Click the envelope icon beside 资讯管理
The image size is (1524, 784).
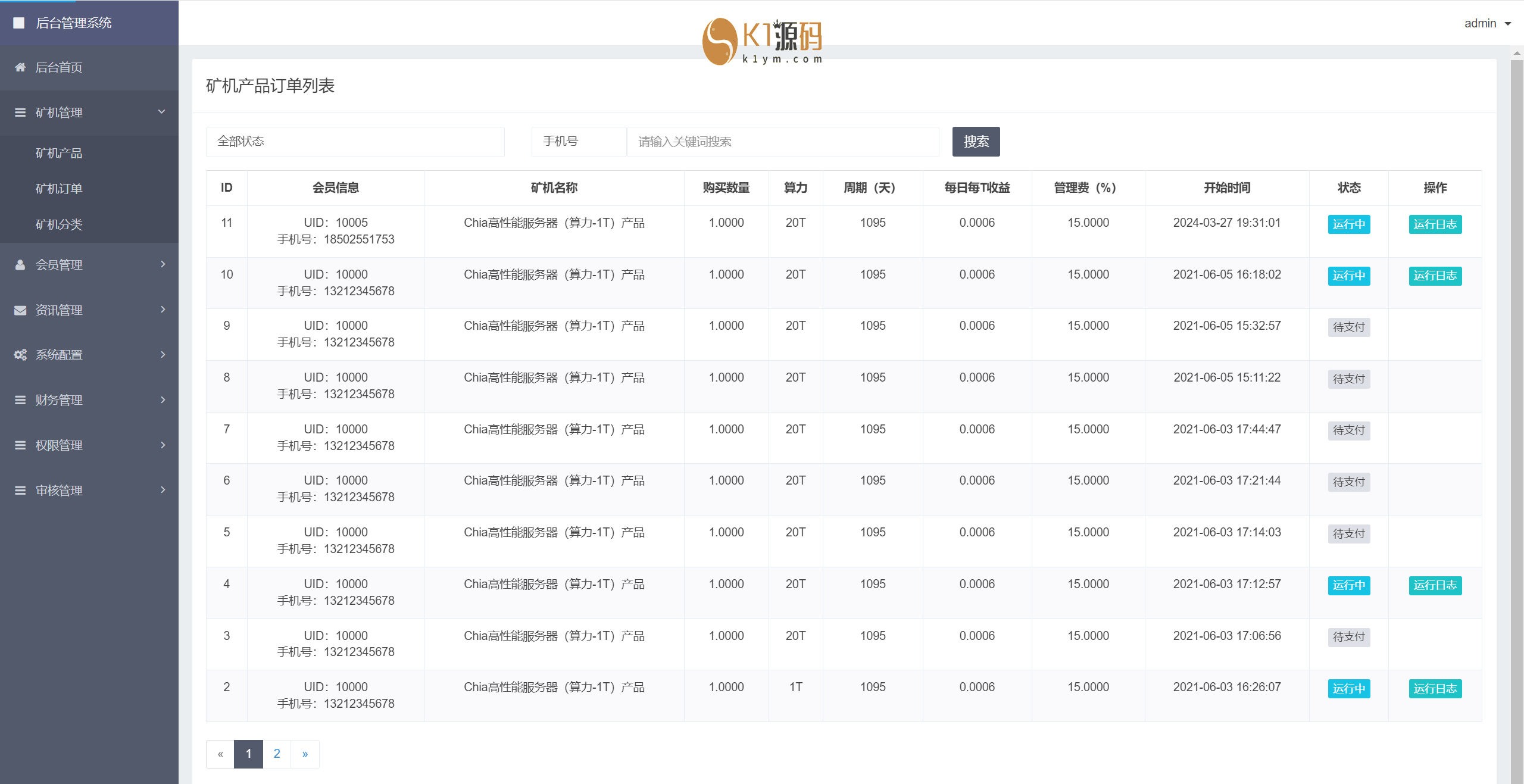(20, 310)
